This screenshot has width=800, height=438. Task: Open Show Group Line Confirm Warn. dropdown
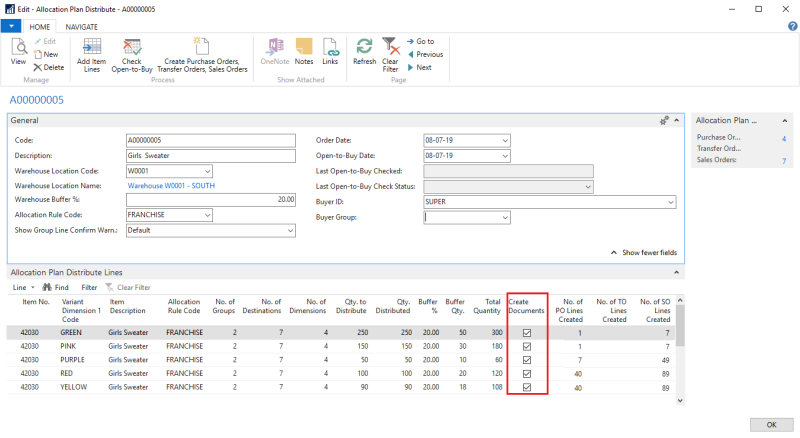click(x=290, y=231)
